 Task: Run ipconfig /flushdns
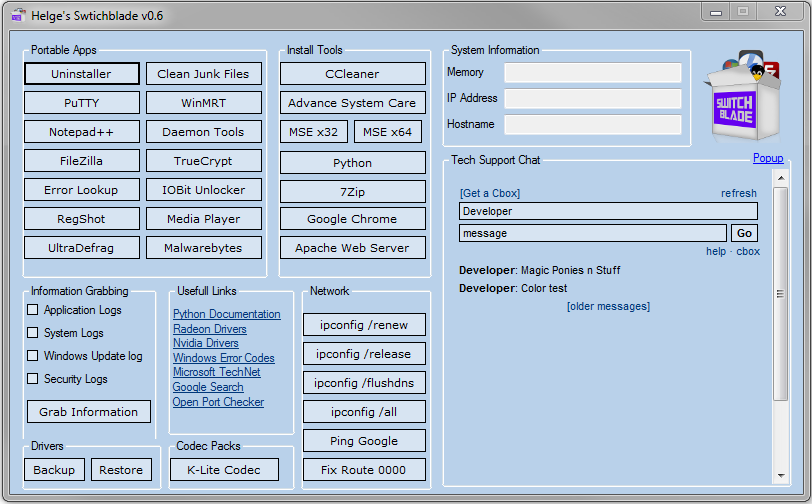click(x=364, y=383)
